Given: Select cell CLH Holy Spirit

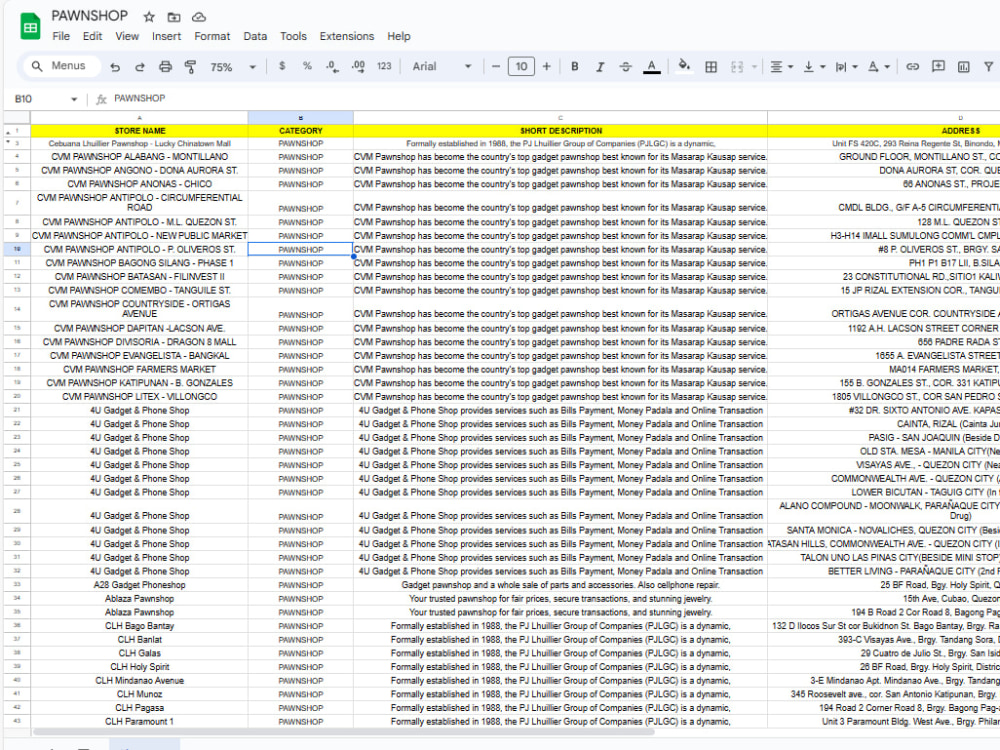Looking at the screenshot, I should (140, 667).
